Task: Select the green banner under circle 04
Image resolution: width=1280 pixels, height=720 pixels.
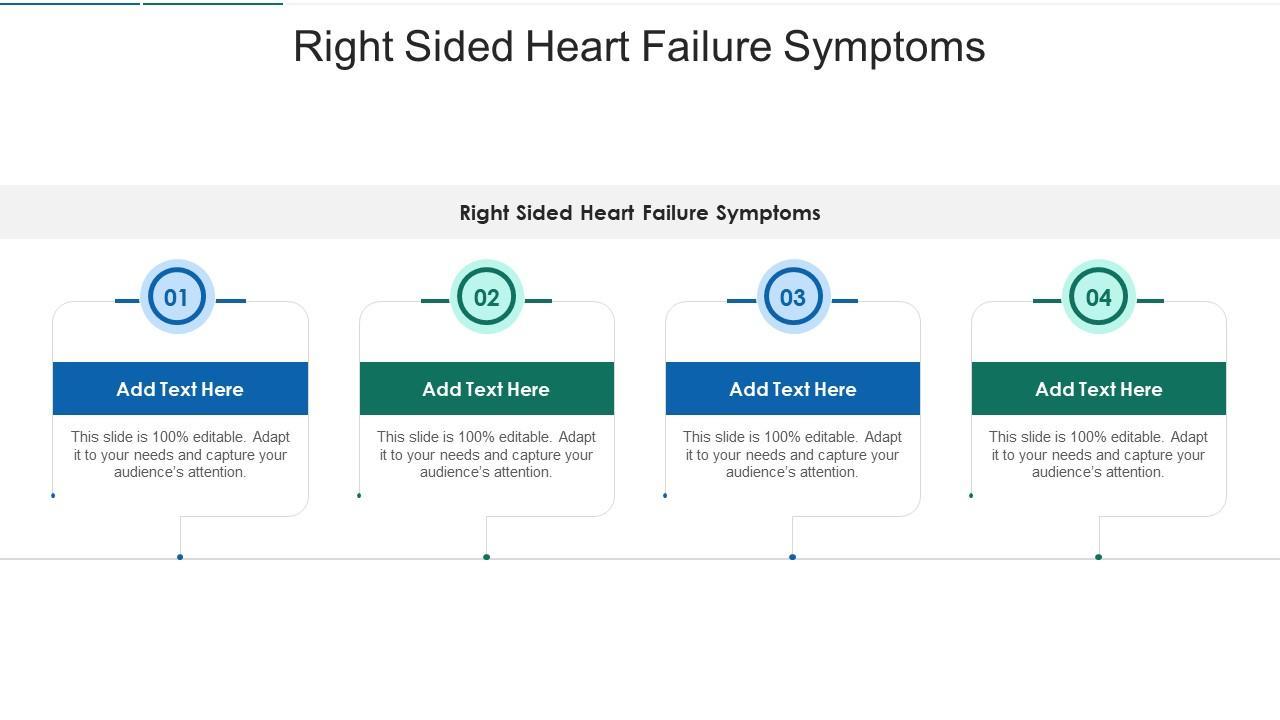Action: tap(1099, 389)
